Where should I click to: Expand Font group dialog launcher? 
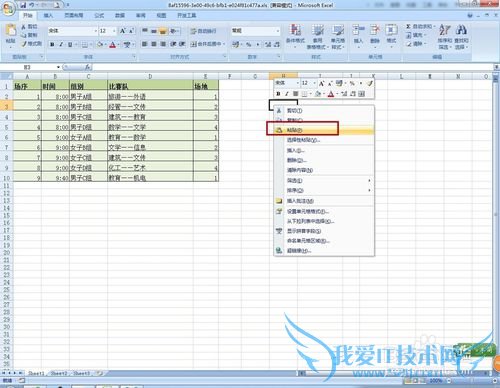134,57
